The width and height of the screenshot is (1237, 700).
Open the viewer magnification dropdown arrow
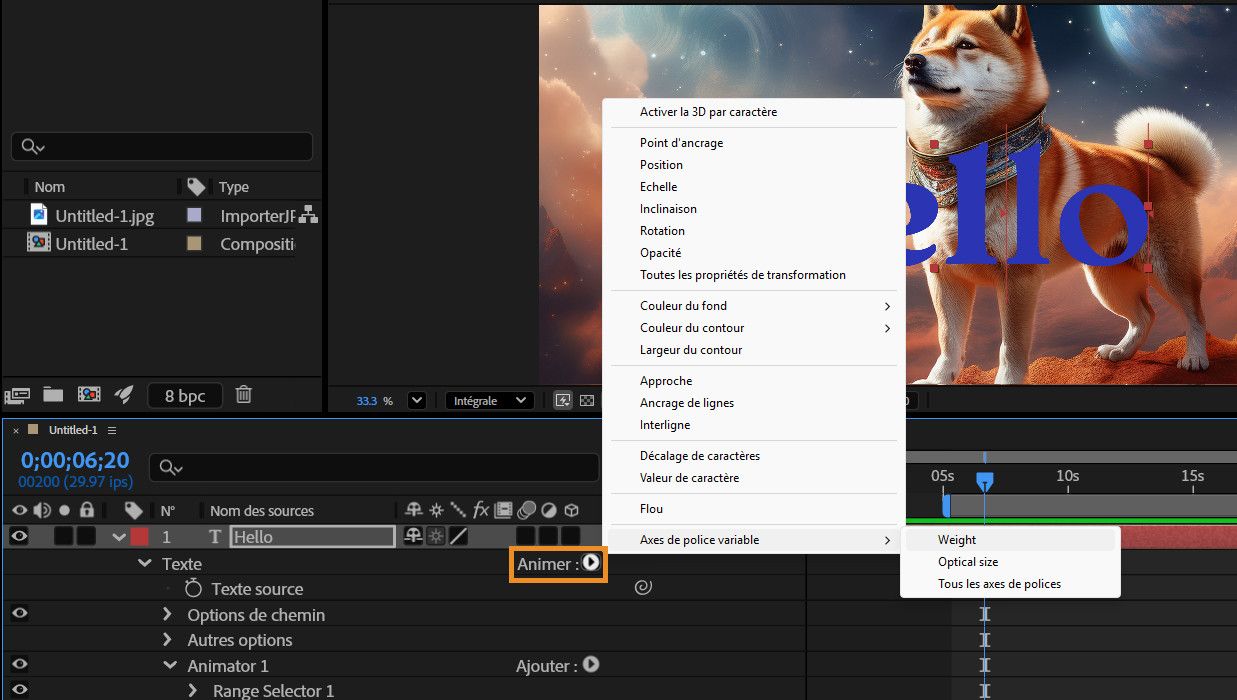tap(417, 400)
